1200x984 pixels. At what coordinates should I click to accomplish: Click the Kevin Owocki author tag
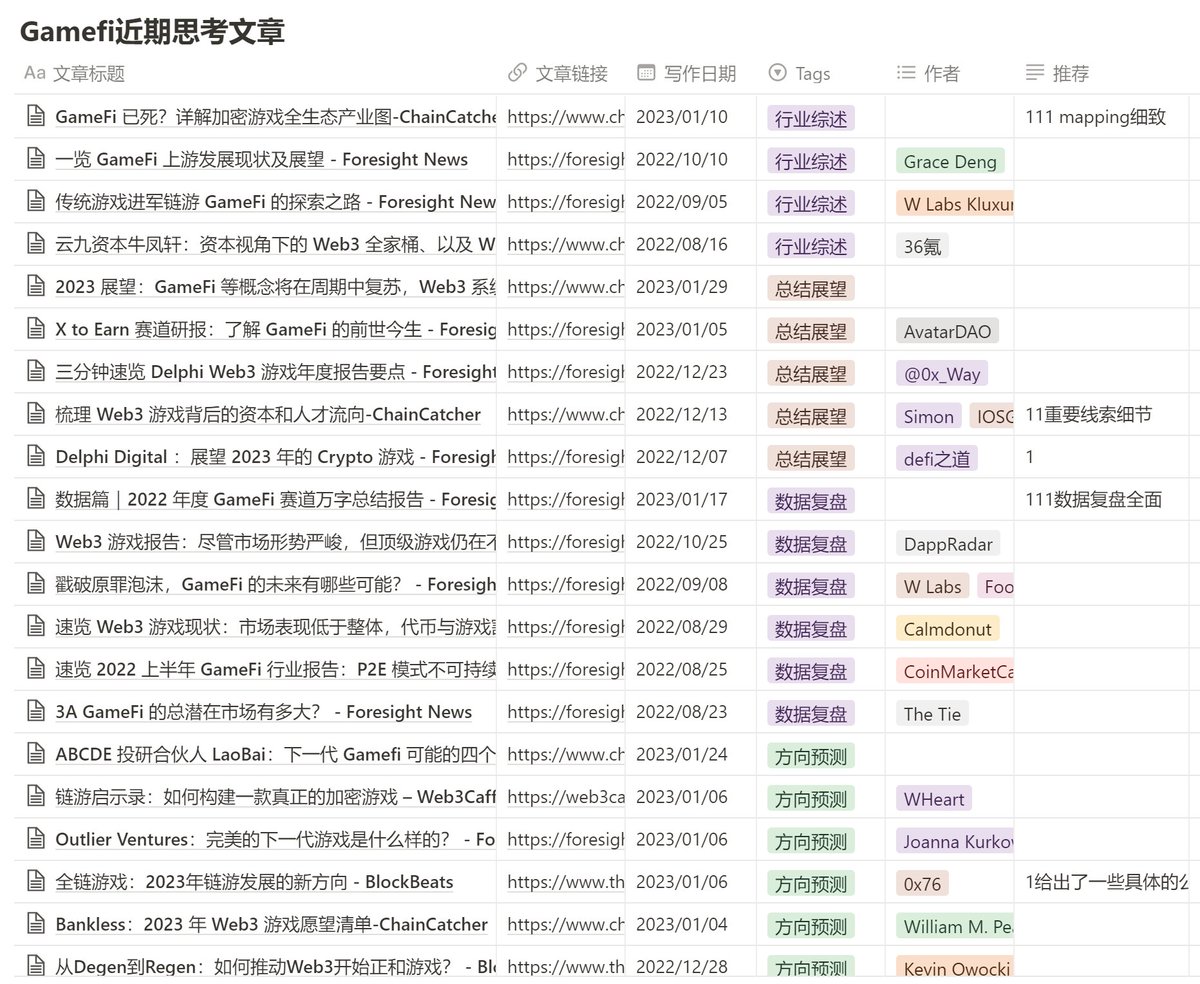point(955,968)
